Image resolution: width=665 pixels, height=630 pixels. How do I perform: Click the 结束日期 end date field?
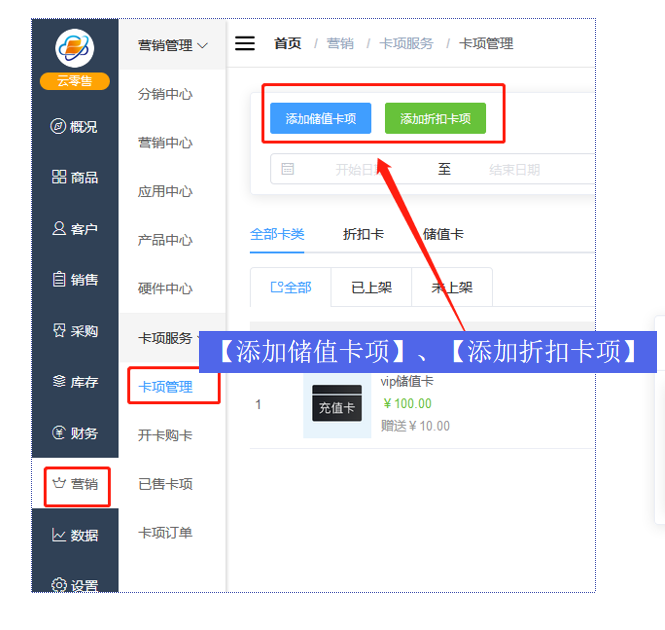[x=514, y=170]
